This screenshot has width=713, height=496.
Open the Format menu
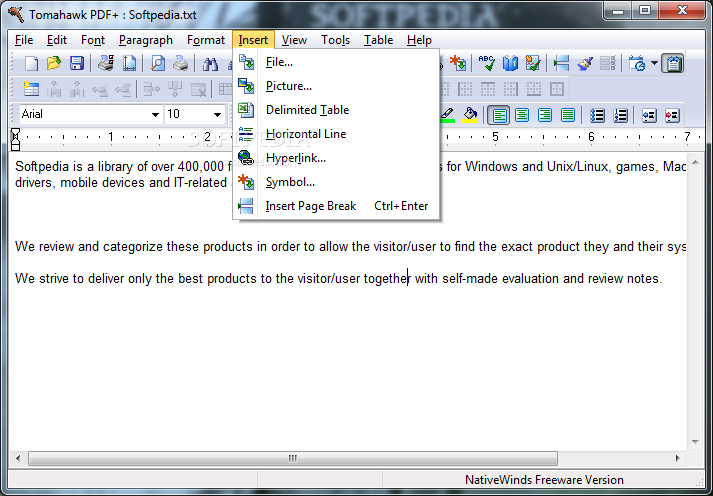click(206, 40)
